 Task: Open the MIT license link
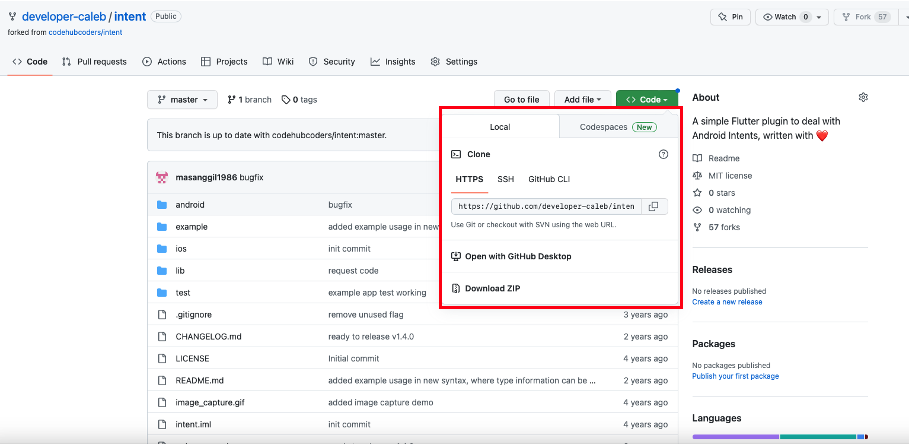722,176
